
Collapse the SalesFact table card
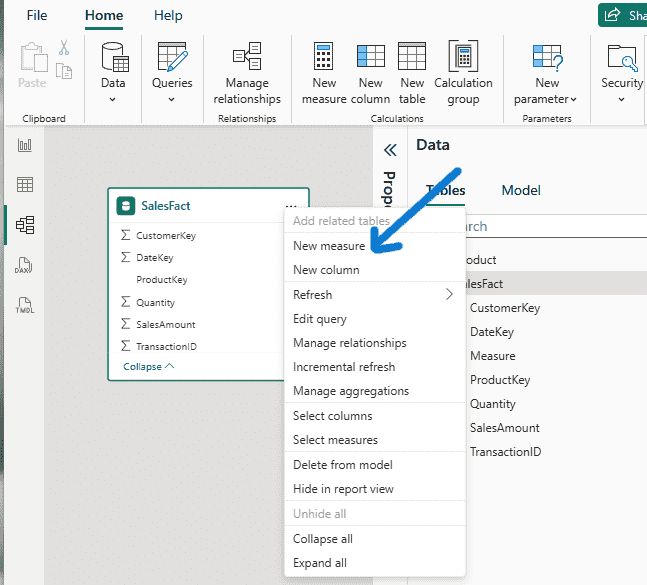click(149, 366)
